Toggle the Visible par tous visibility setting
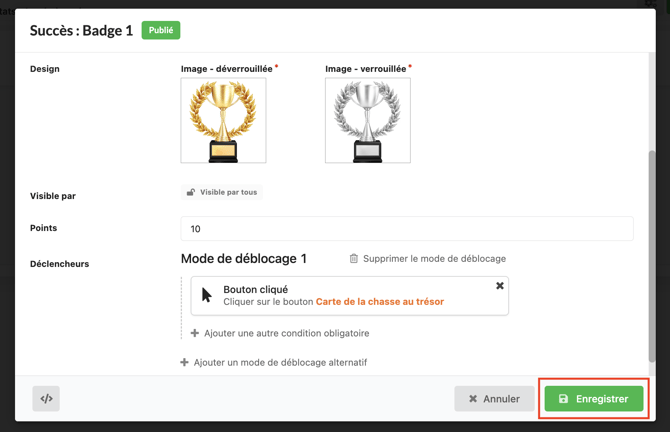The image size is (670, 432). coord(222,192)
